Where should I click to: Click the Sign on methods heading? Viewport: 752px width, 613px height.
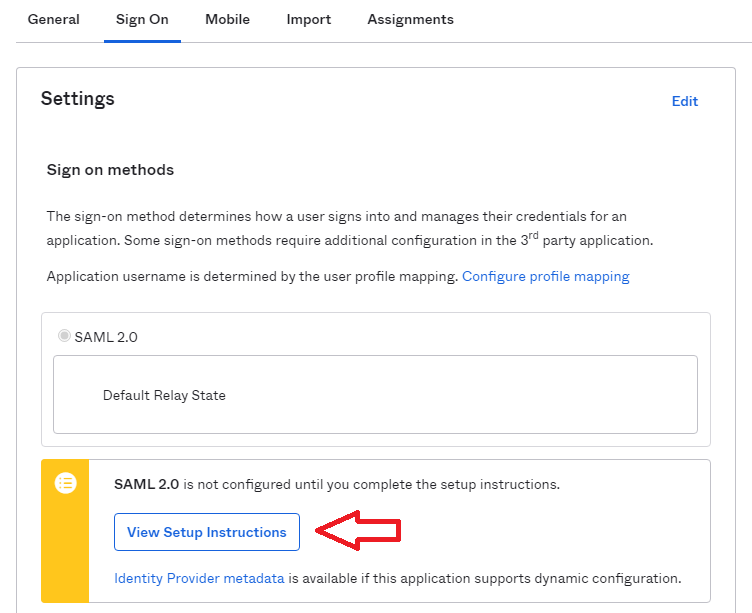pos(110,170)
